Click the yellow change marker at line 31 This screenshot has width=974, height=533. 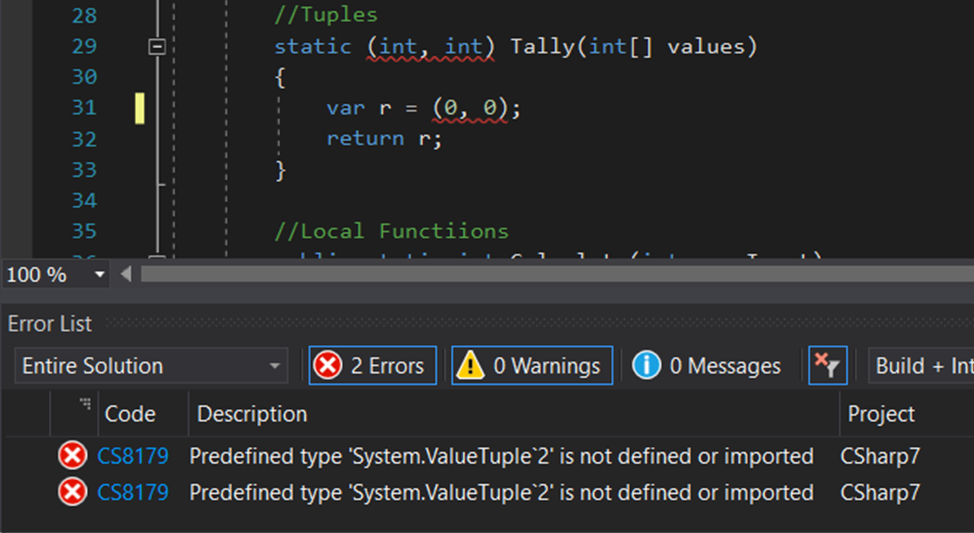click(x=140, y=108)
